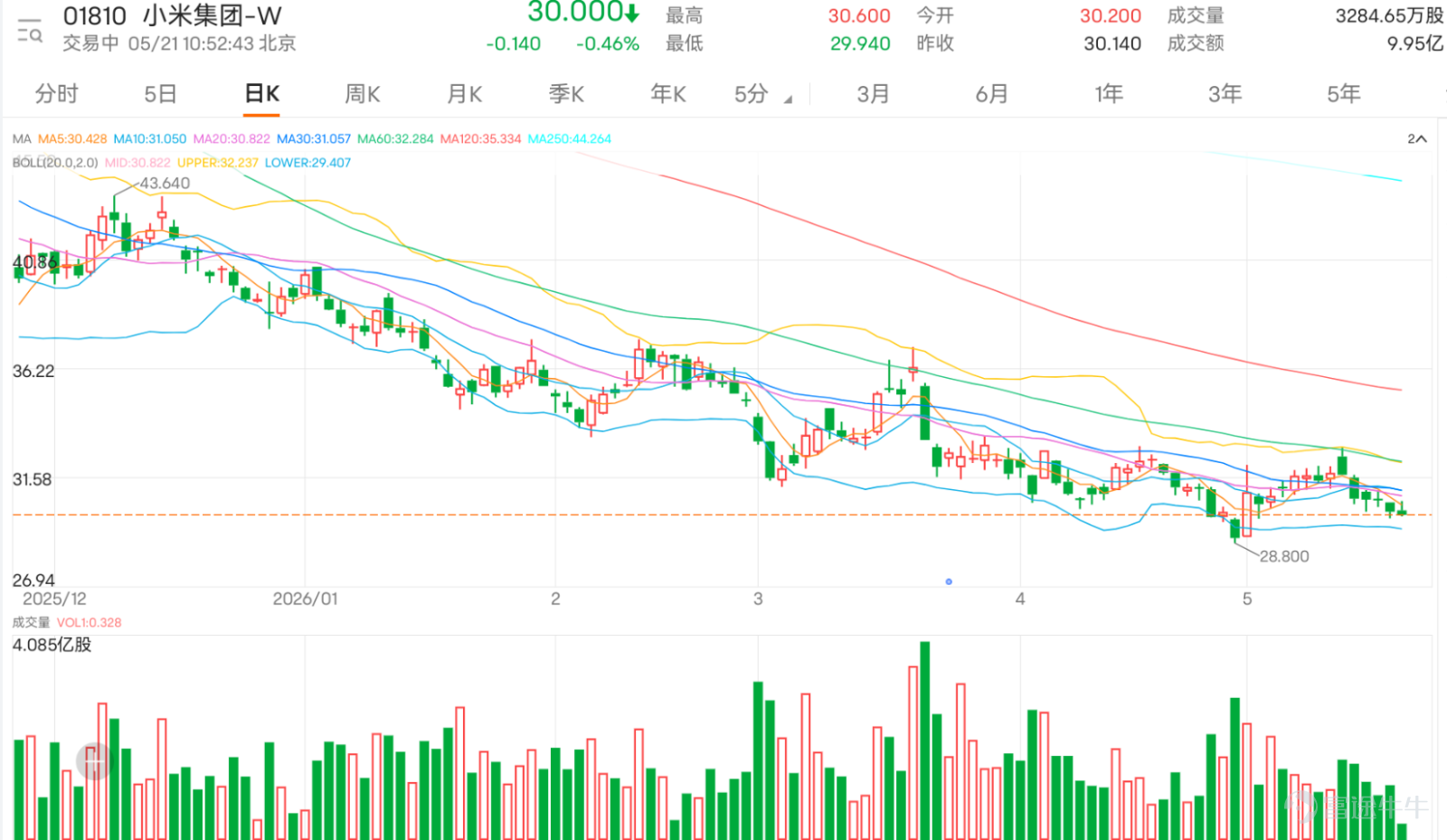Click the tallest volume bar in late March
Screen dimensions: 1447x840
[924, 741]
